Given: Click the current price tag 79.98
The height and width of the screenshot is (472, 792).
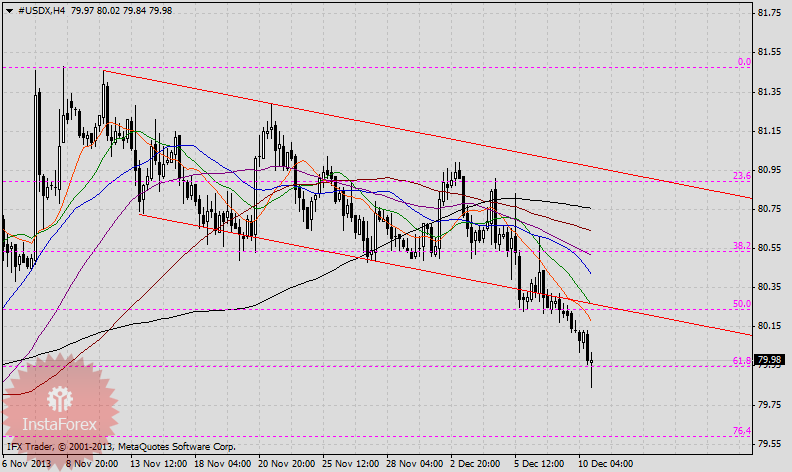Looking at the screenshot, I should [770, 360].
